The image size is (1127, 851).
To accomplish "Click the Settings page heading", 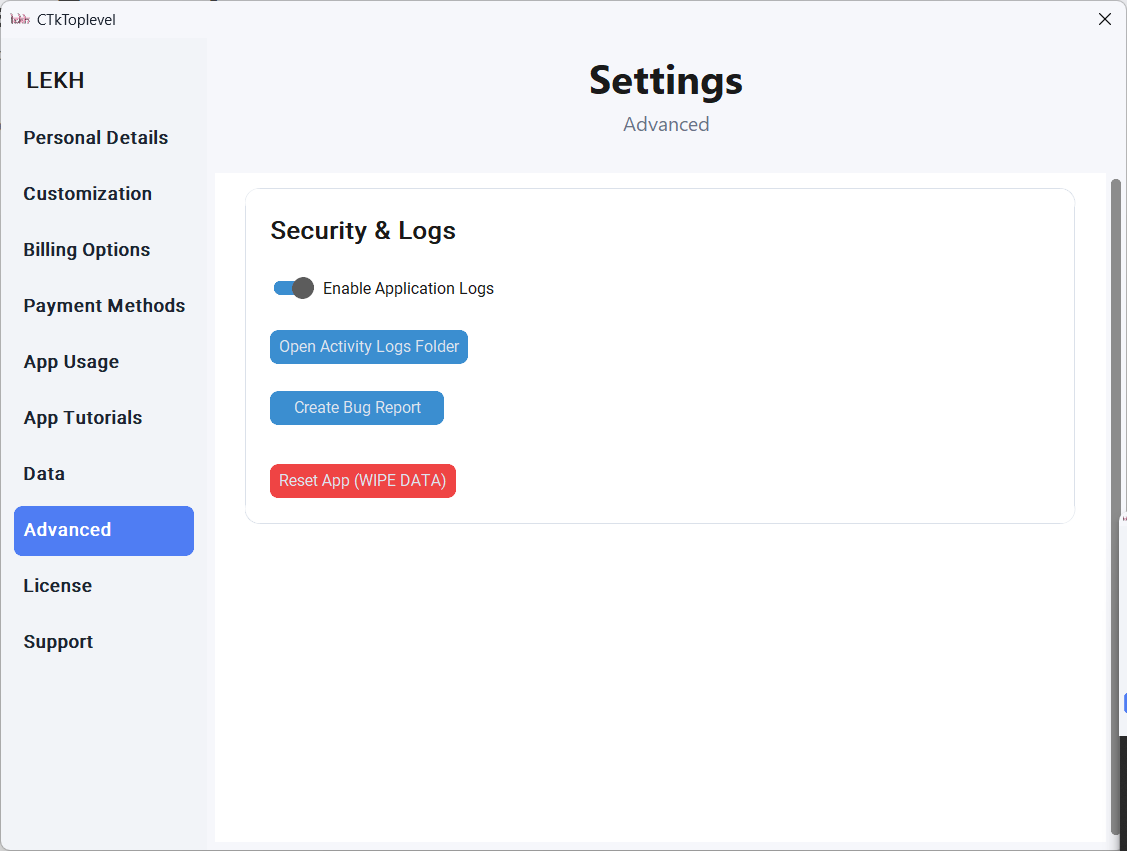I will click(666, 80).
